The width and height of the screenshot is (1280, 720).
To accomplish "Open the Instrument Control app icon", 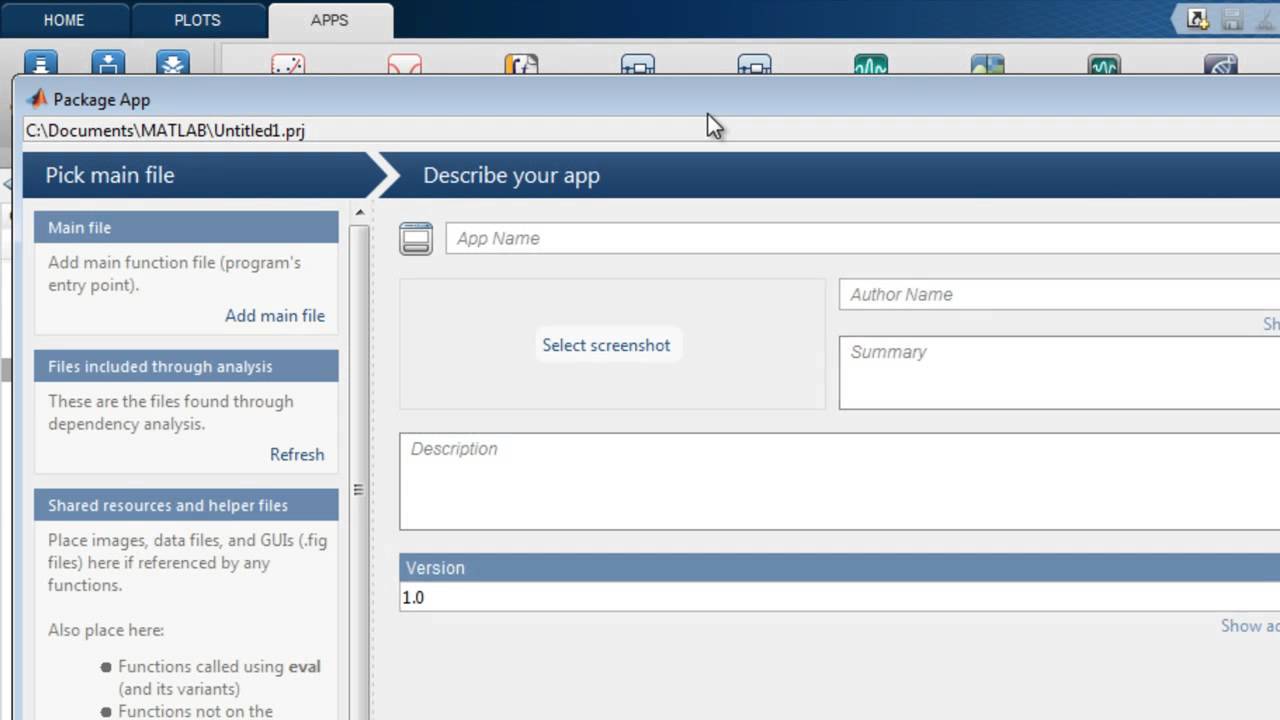I will (x=1104, y=65).
